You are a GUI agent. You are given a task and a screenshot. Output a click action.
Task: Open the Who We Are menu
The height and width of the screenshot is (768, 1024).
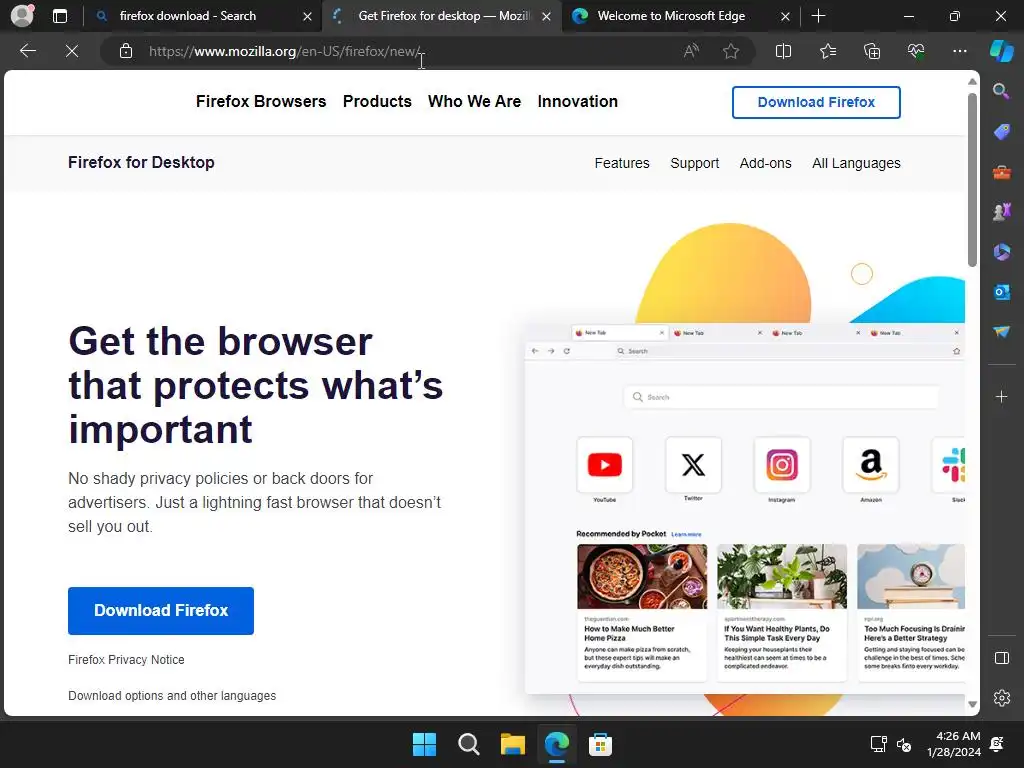474,101
